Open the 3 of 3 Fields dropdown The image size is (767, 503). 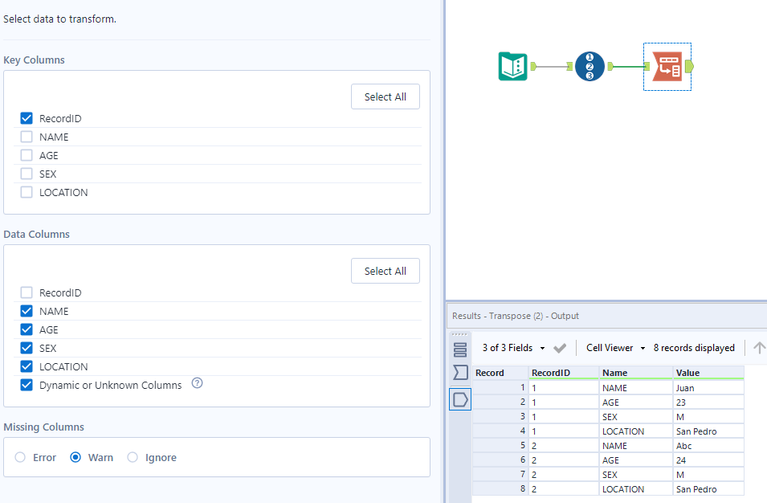[513, 348]
